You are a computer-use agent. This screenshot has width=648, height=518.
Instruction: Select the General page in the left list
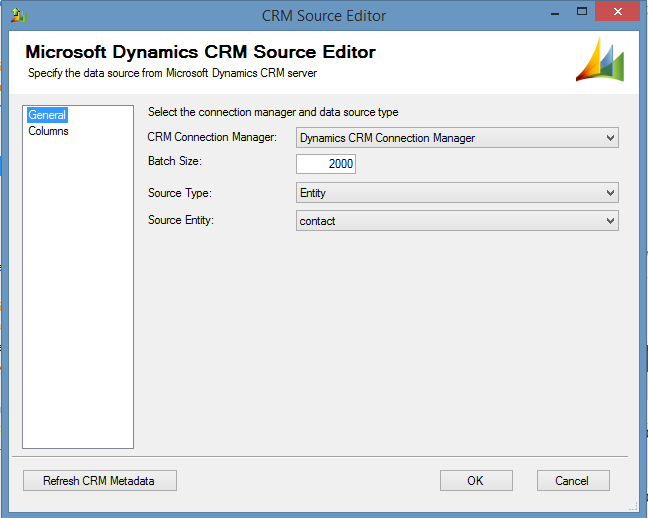pos(47,115)
